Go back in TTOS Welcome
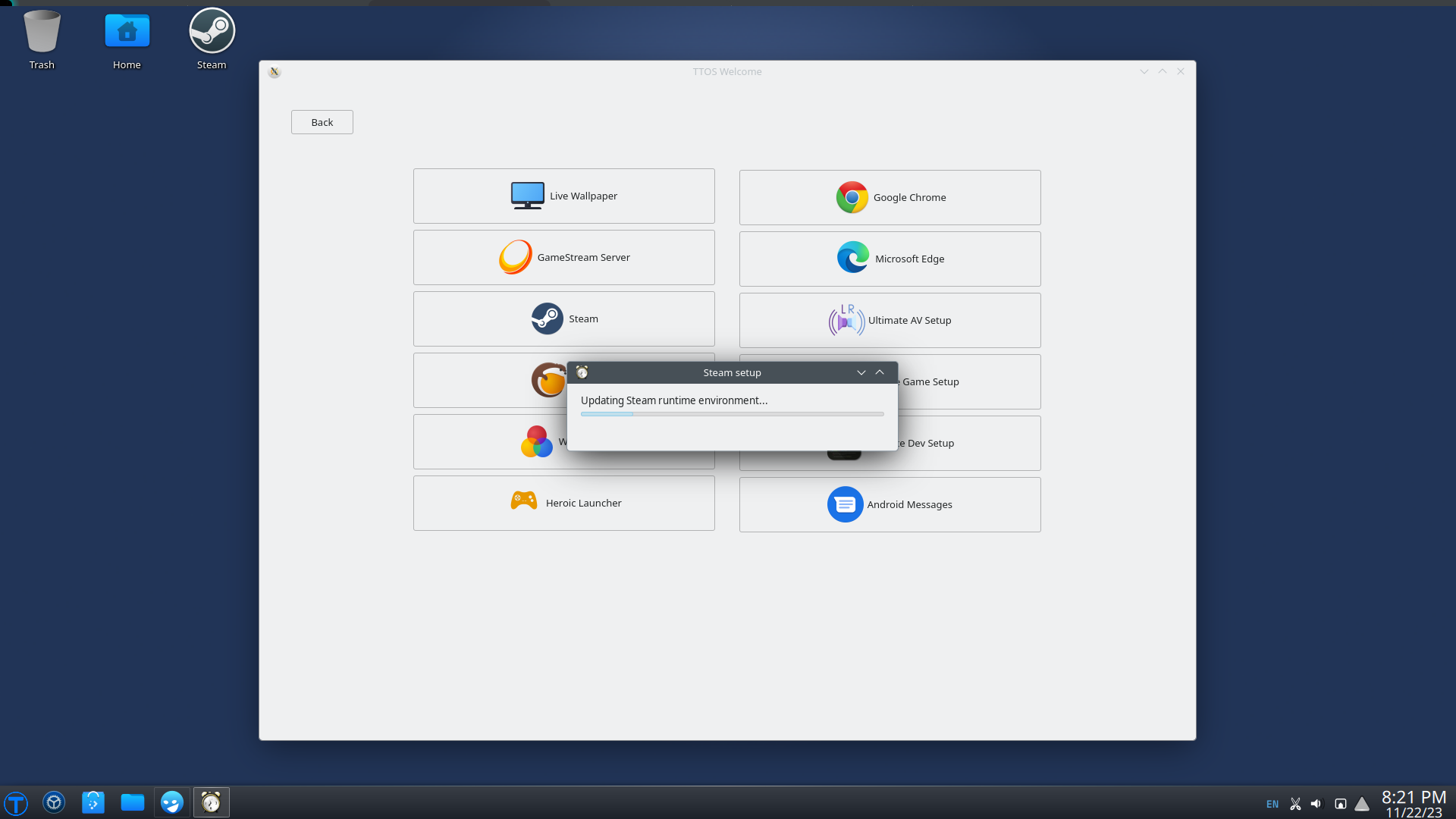 (322, 122)
